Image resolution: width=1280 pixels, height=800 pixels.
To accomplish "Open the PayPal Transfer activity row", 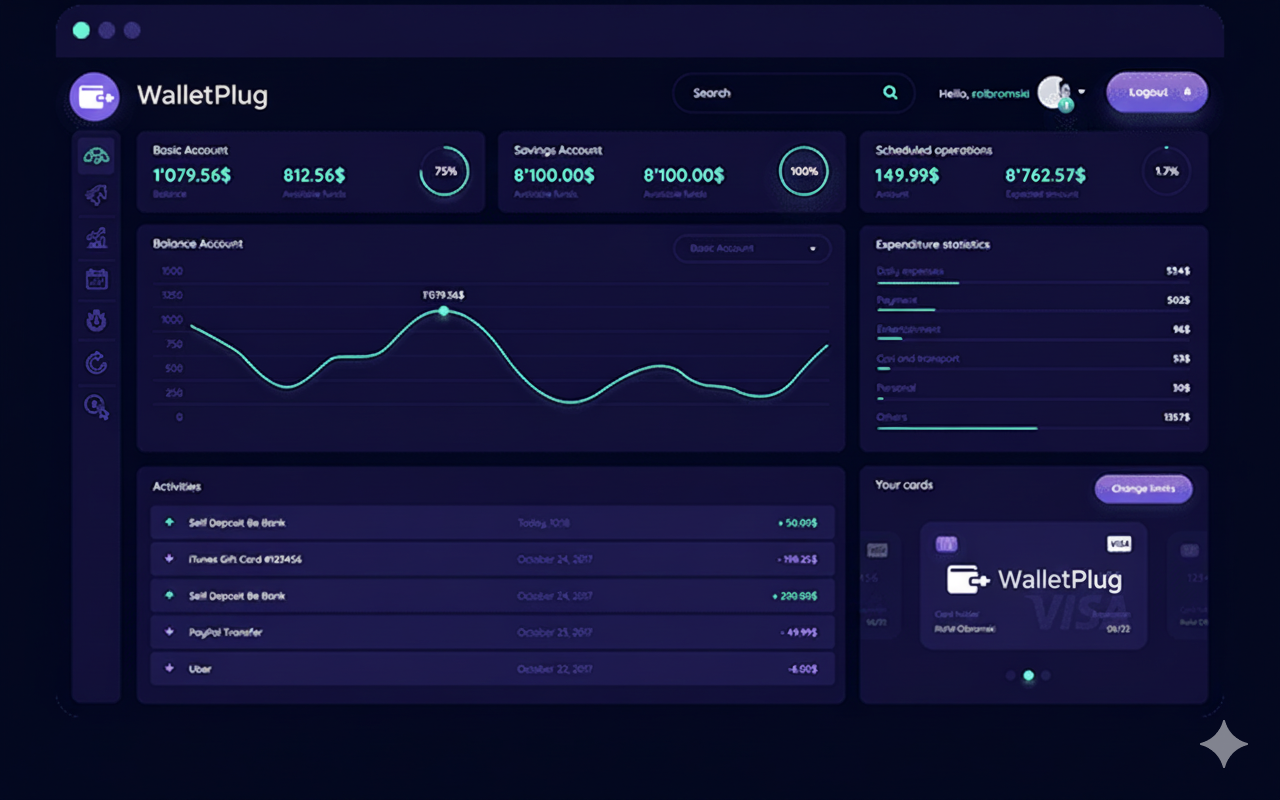I will coord(492,632).
